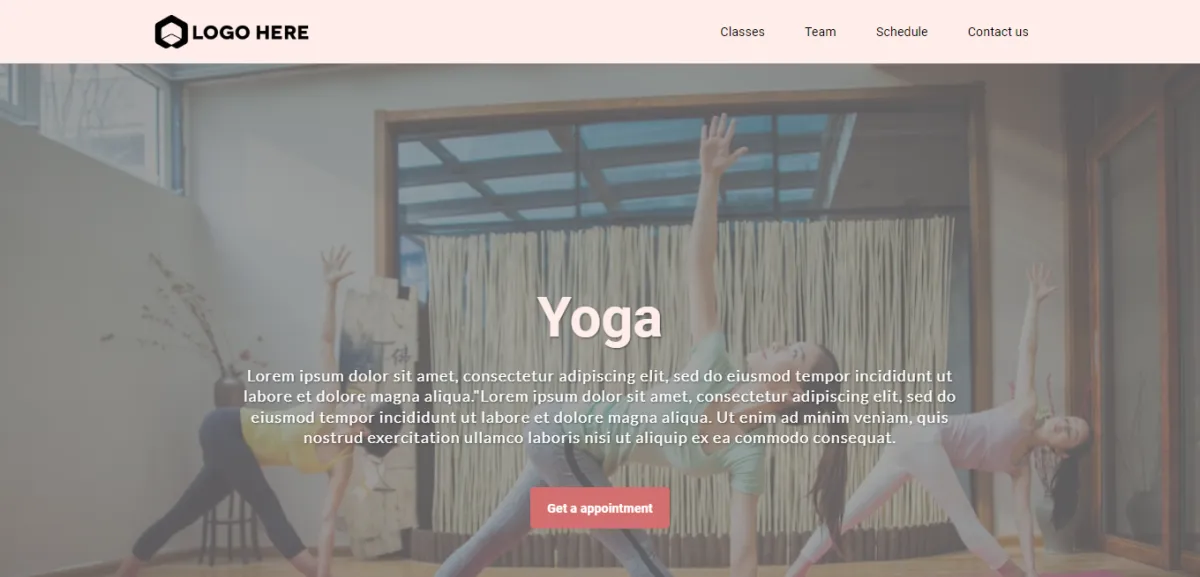The width and height of the screenshot is (1200, 577).
Task: Open the Classes menu item
Action: [x=742, y=32]
